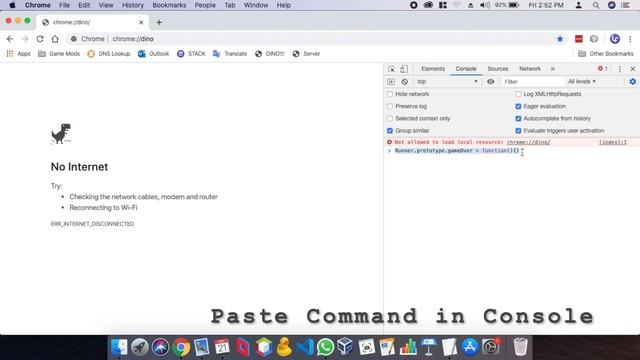Uncheck Autocomplete from history checkbox
This screenshot has width=640, height=360.
pyautogui.click(x=518, y=118)
